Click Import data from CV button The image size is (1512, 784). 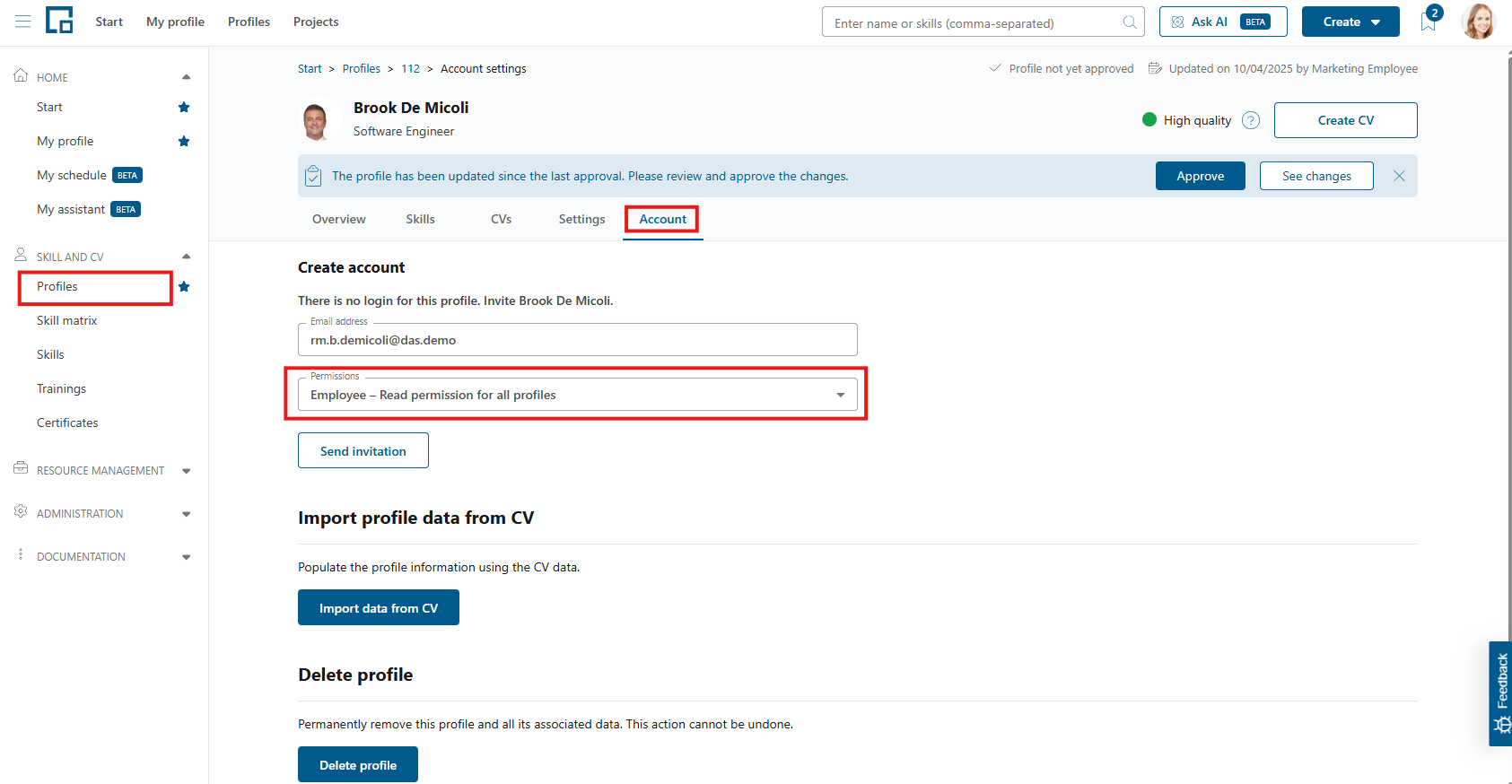[379, 607]
